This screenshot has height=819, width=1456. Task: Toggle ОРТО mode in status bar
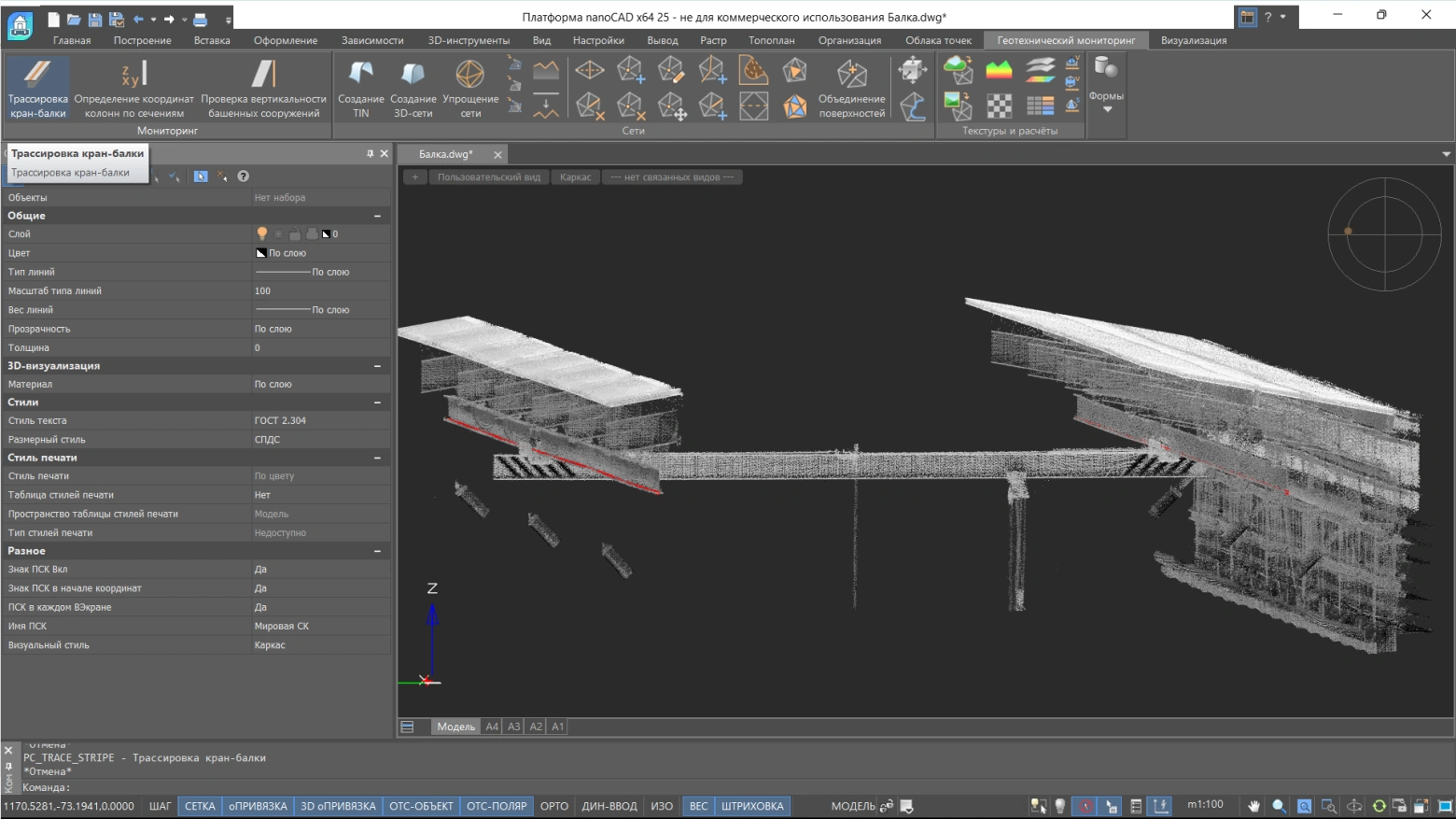(x=553, y=806)
